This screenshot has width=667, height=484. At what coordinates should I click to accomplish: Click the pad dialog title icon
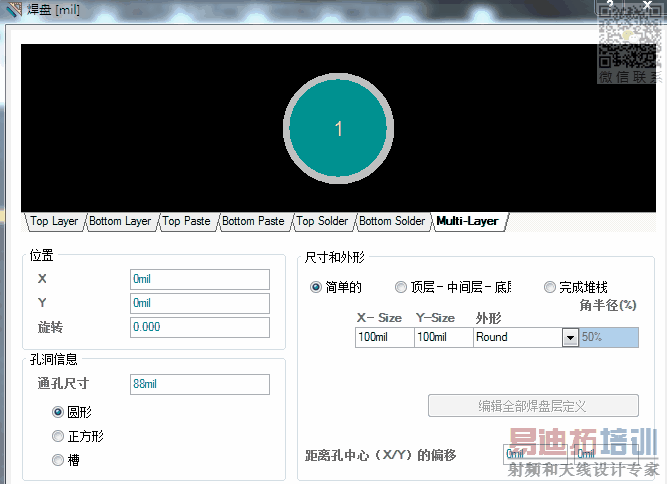14,9
